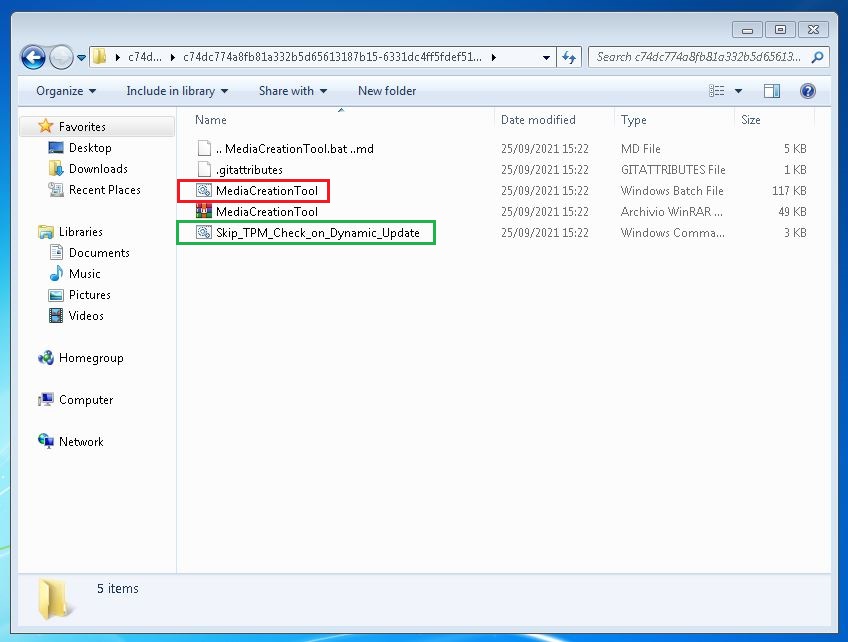The height and width of the screenshot is (642, 848).
Task: Open the Share with menu
Action: [x=293, y=91]
